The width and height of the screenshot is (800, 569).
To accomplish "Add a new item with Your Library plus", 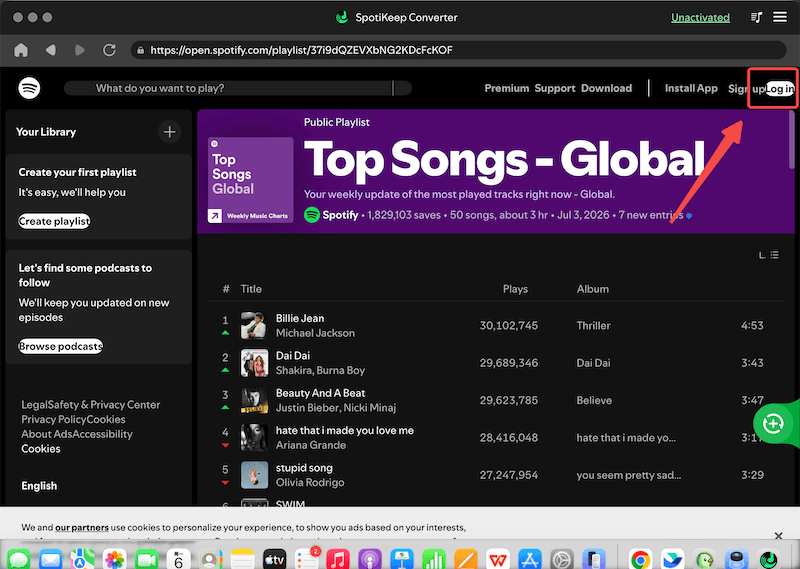I will 169,132.
